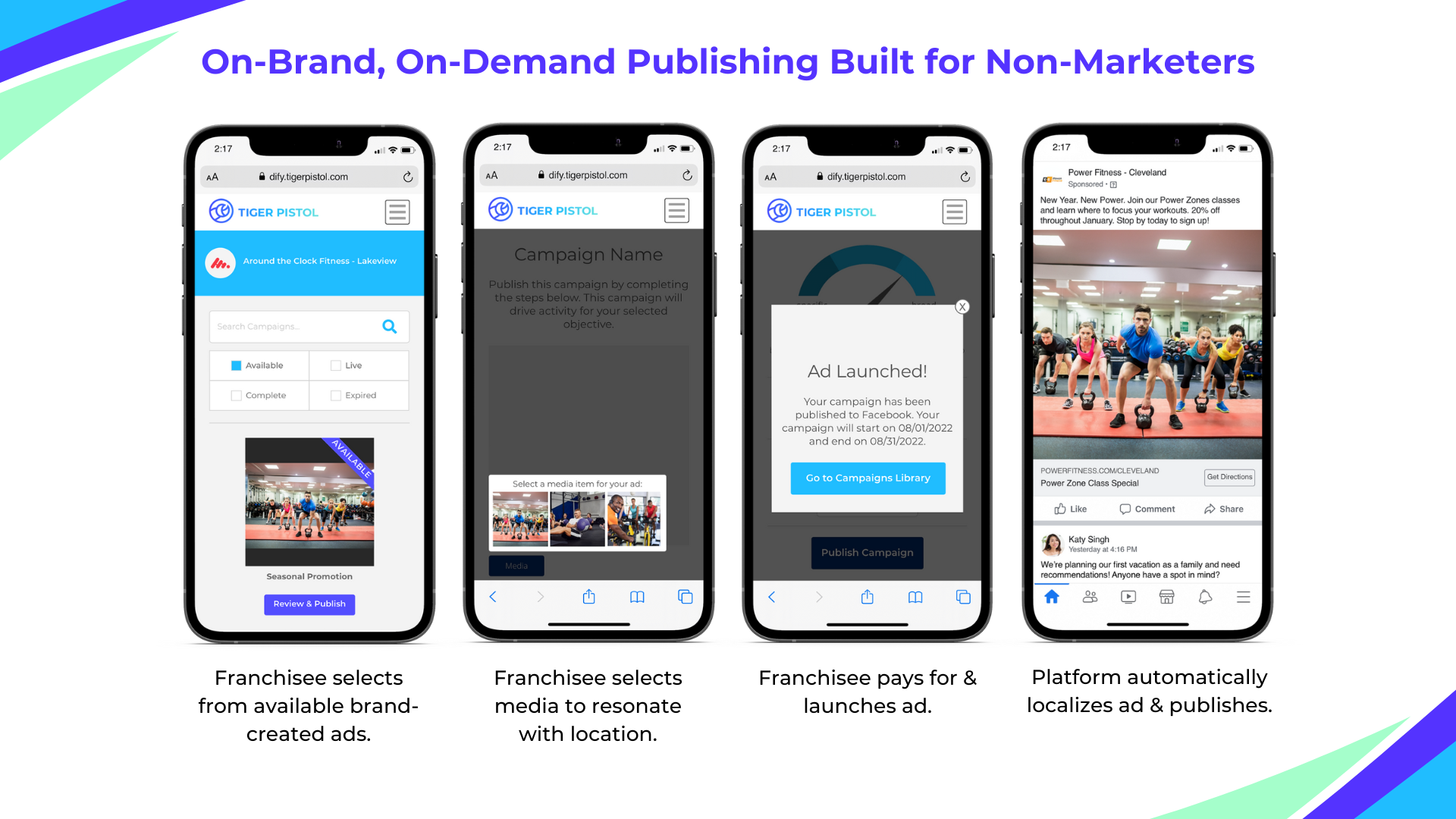
Task: Click the Tiger Pistol home icon
Action: 217,211
